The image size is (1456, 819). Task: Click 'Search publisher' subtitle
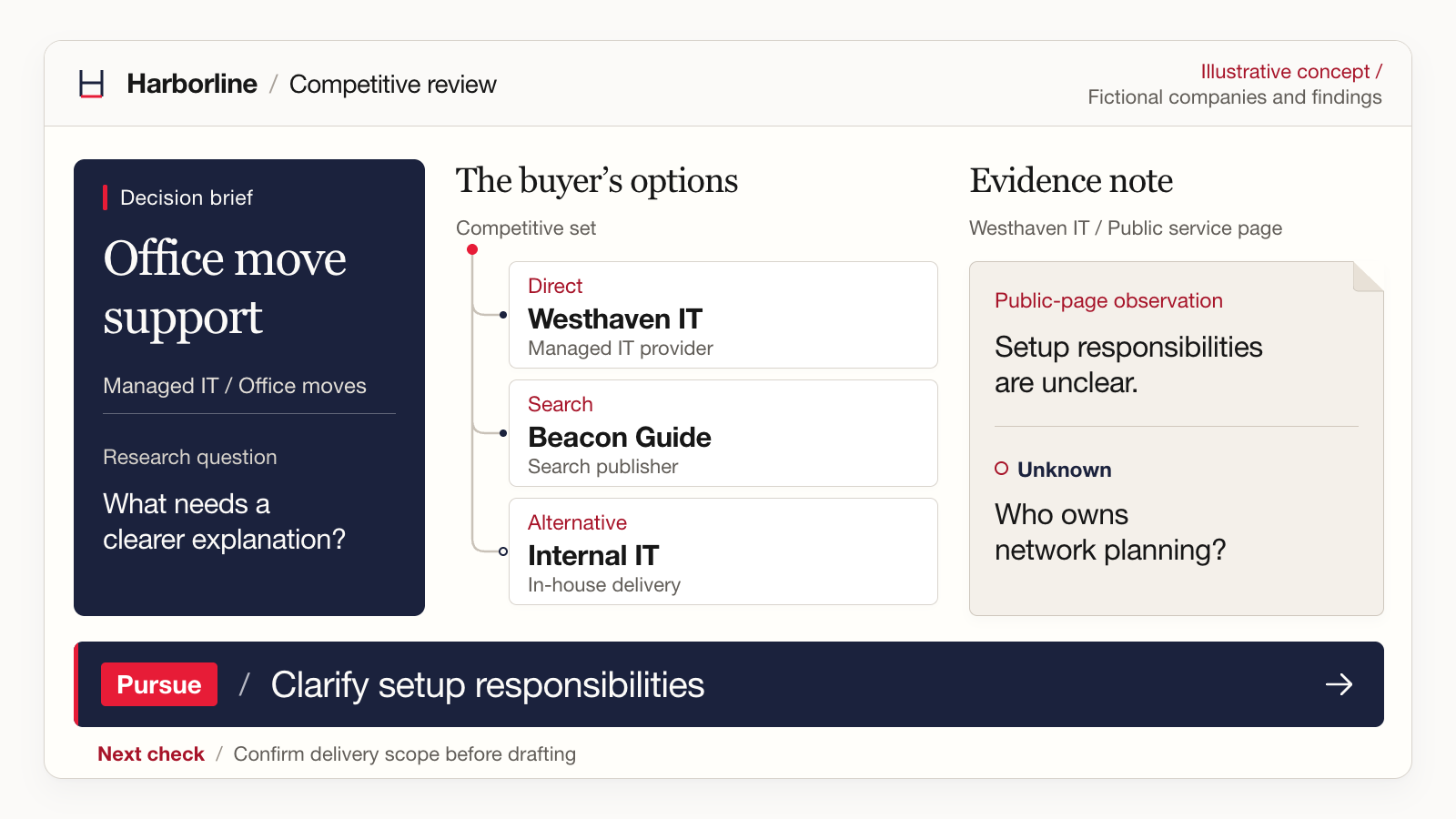click(x=603, y=467)
